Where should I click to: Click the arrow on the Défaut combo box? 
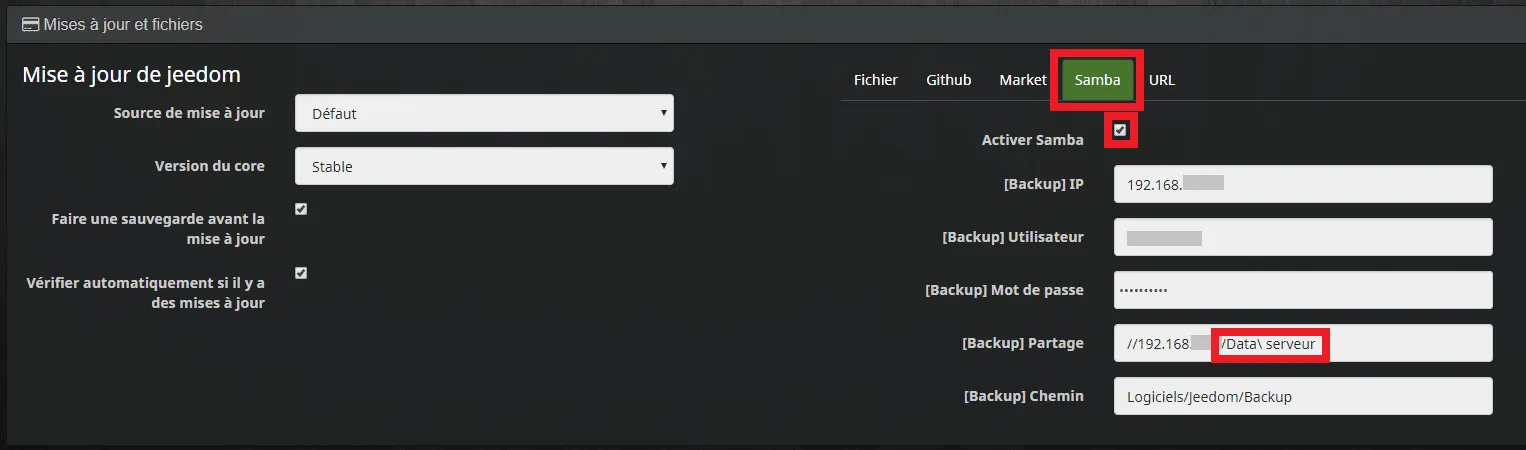[x=663, y=113]
